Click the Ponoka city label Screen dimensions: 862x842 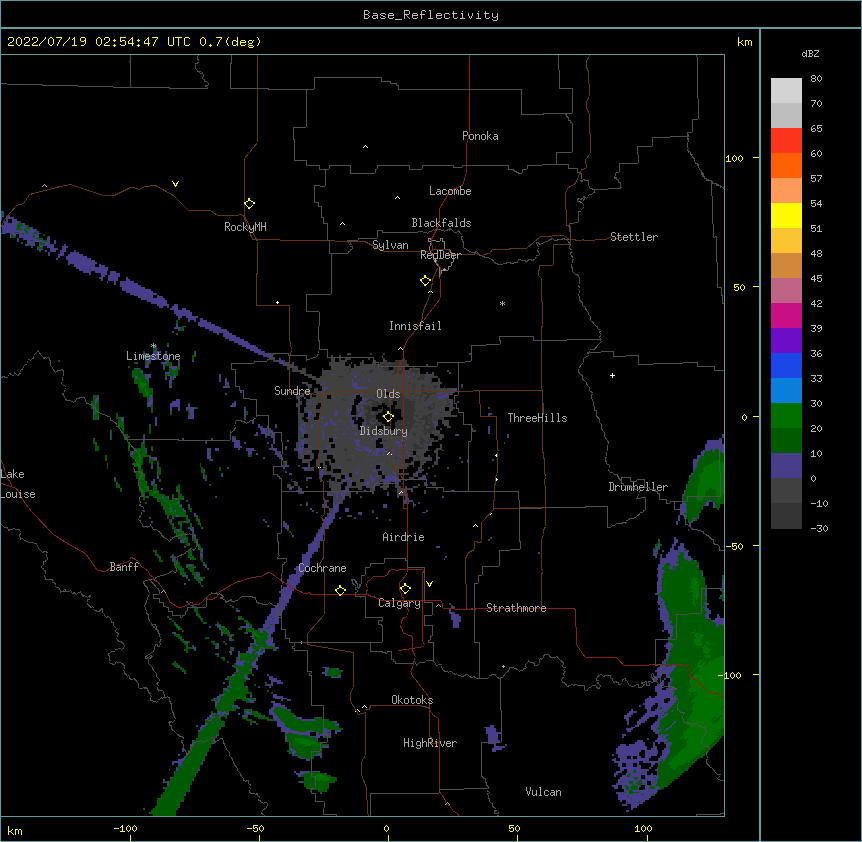[480, 136]
